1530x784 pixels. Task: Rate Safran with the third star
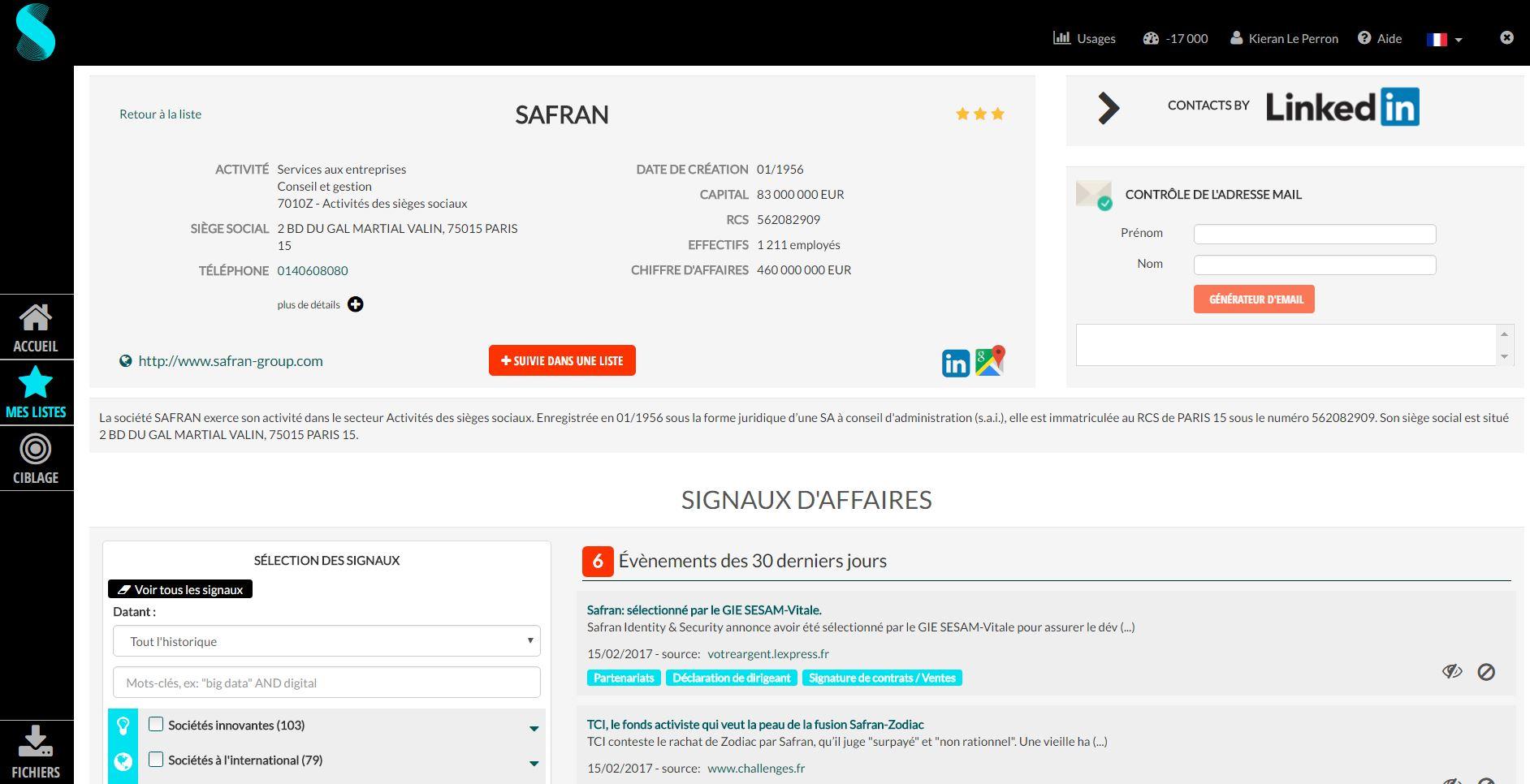[998, 114]
